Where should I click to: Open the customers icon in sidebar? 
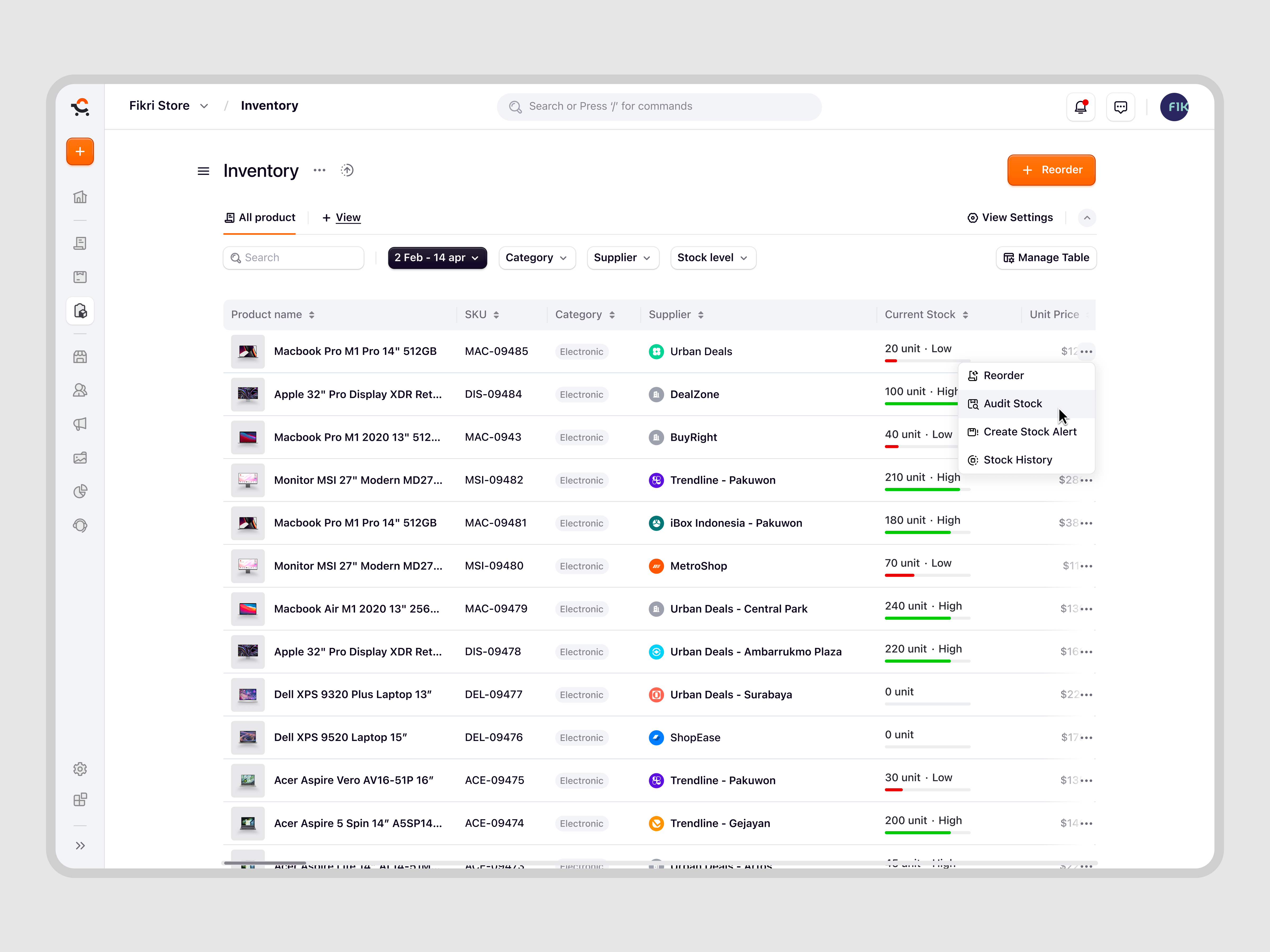80,390
